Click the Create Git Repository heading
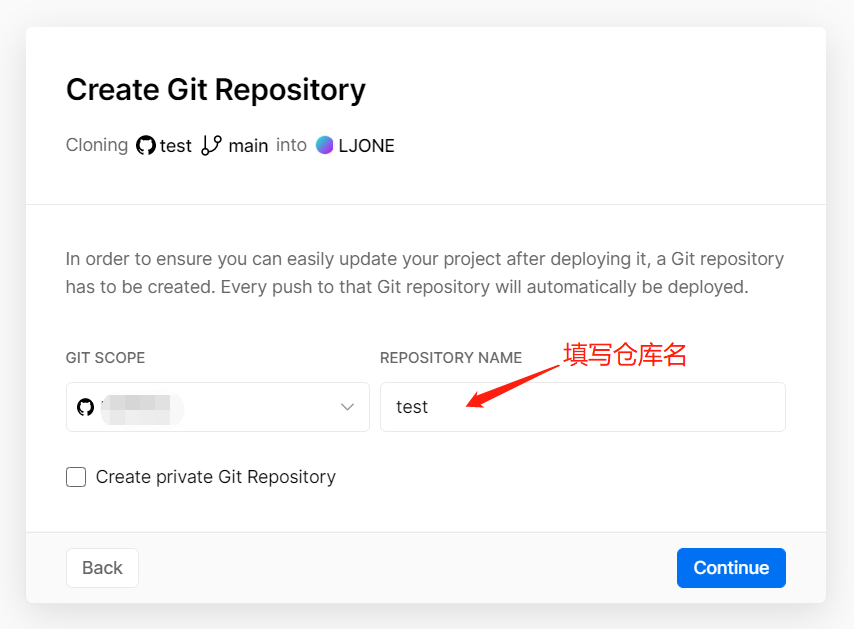This screenshot has width=854, height=629. [x=216, y=90]
